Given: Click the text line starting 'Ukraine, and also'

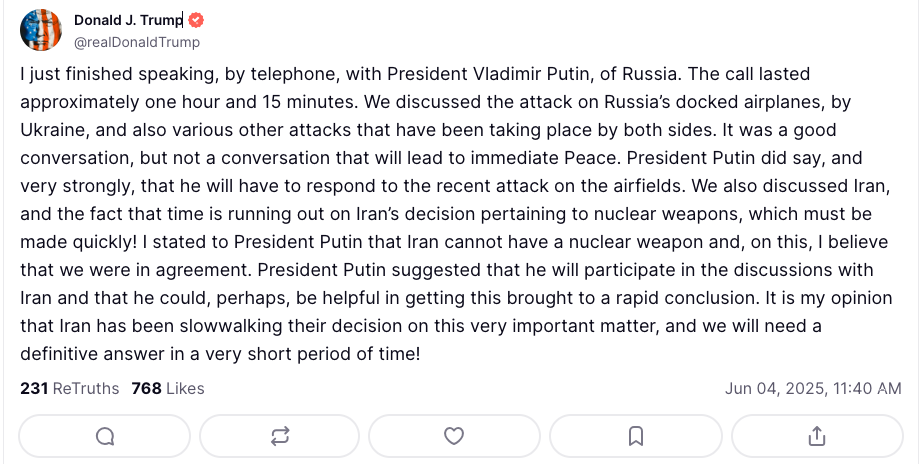Looking at the screenshot, I should [428, 130].
